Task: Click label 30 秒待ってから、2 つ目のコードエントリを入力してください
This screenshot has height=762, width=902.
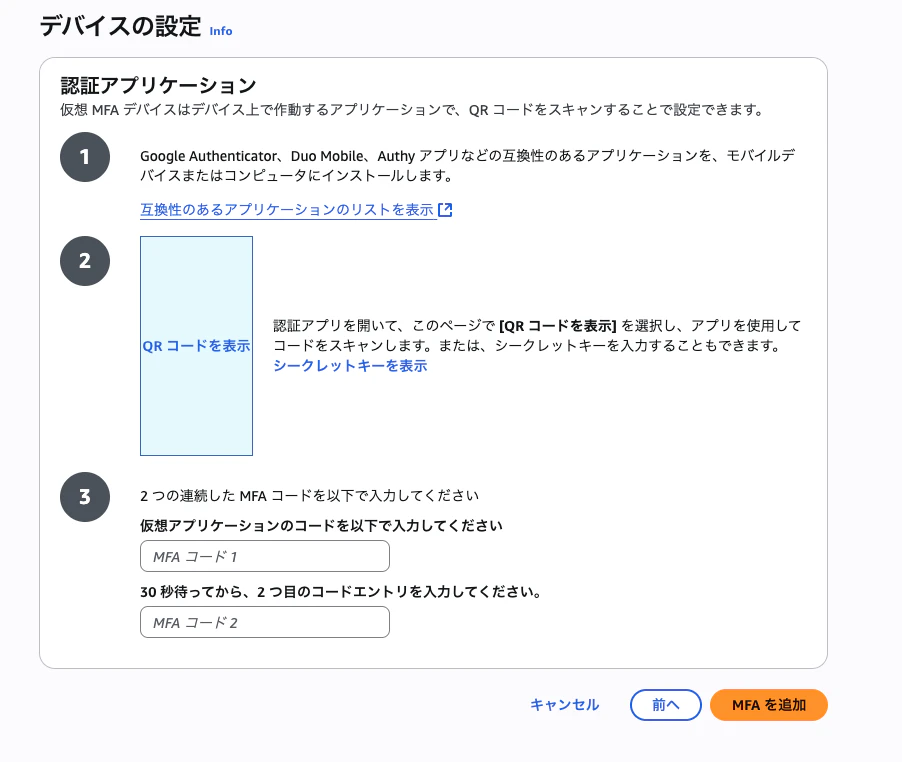Action: [341, 592]
